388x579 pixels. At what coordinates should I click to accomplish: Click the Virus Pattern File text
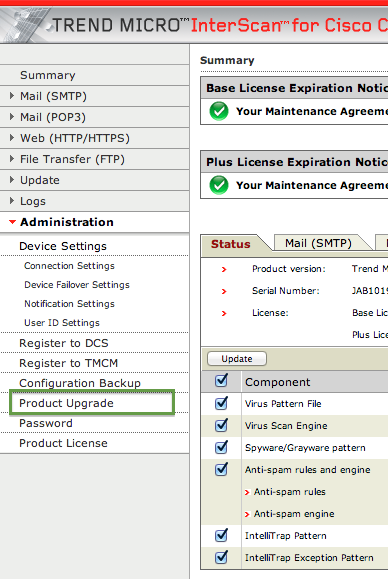click(x=283, y=404)
